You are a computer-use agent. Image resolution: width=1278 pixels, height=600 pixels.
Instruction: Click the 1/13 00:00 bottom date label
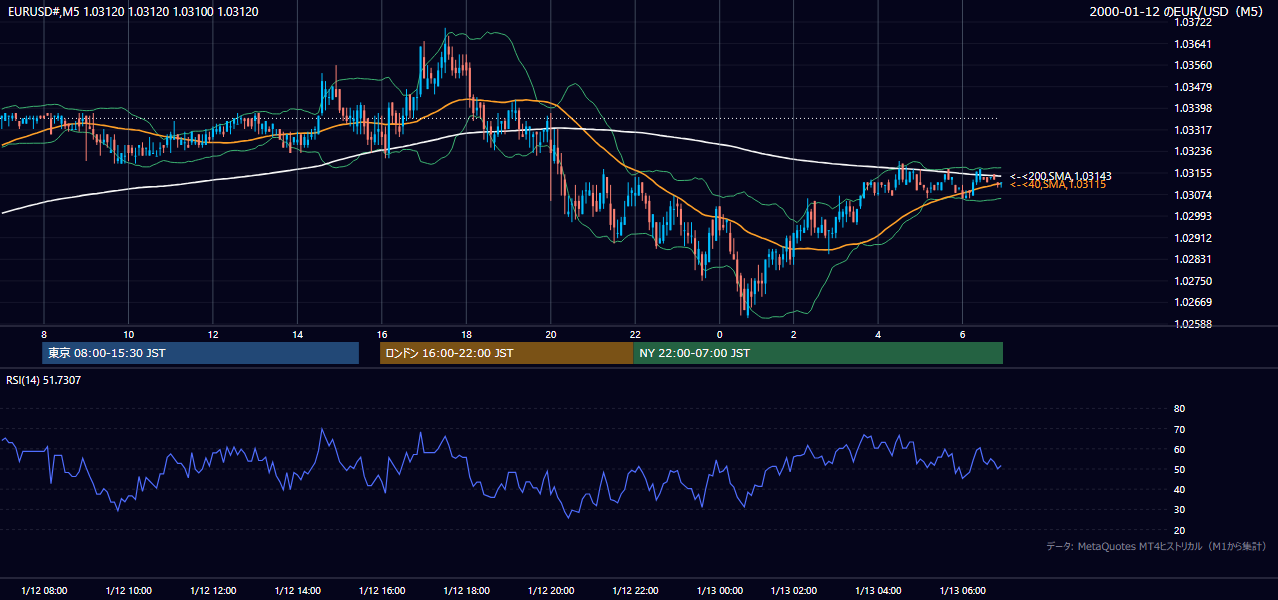[x=720, y=591]
